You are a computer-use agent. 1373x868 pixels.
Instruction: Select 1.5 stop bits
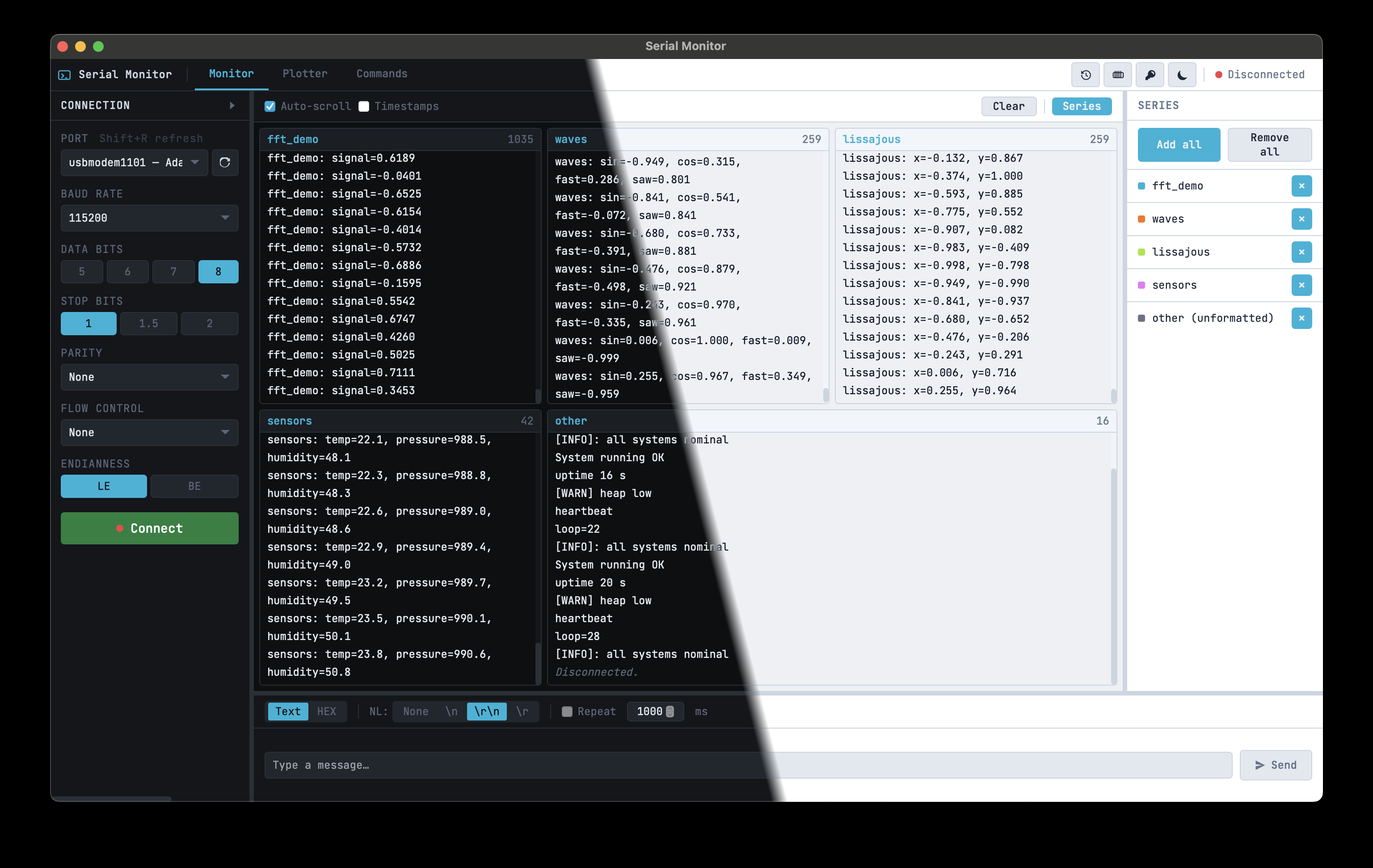point(149,323)
